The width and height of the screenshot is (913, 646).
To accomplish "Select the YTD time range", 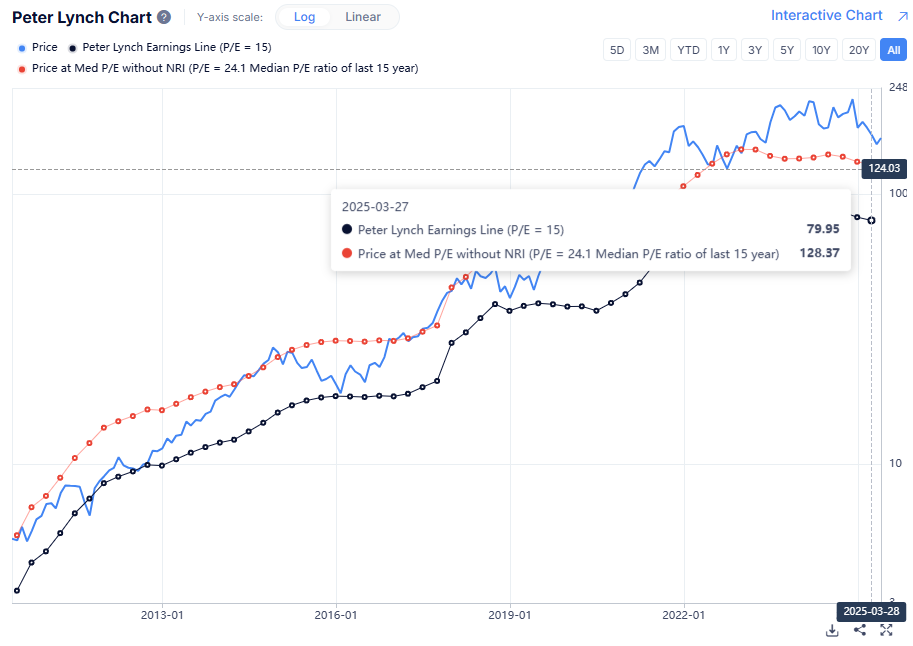I will click(688, 50).
